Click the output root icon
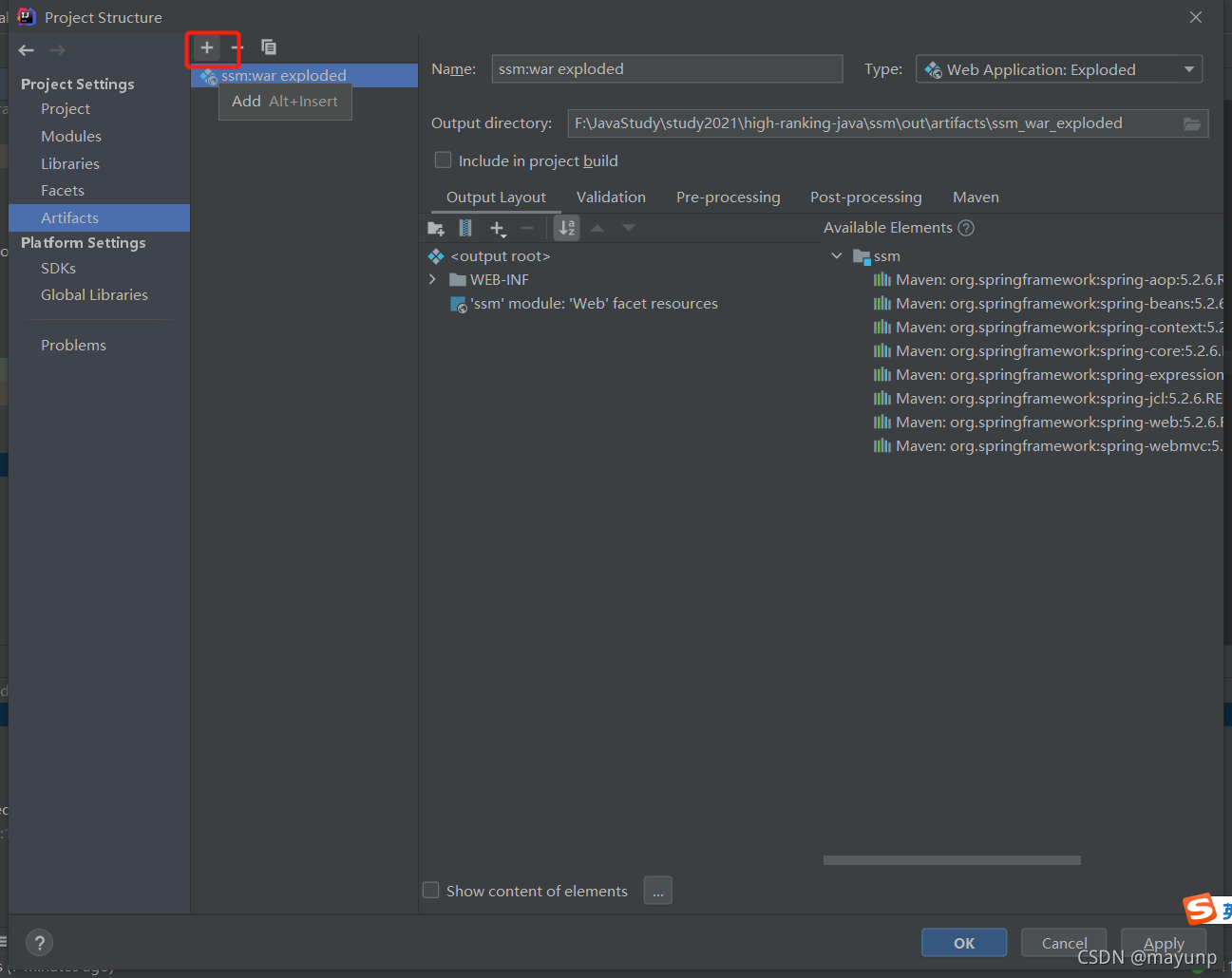Screen dimensions: 1232x978 click(436, 256)
